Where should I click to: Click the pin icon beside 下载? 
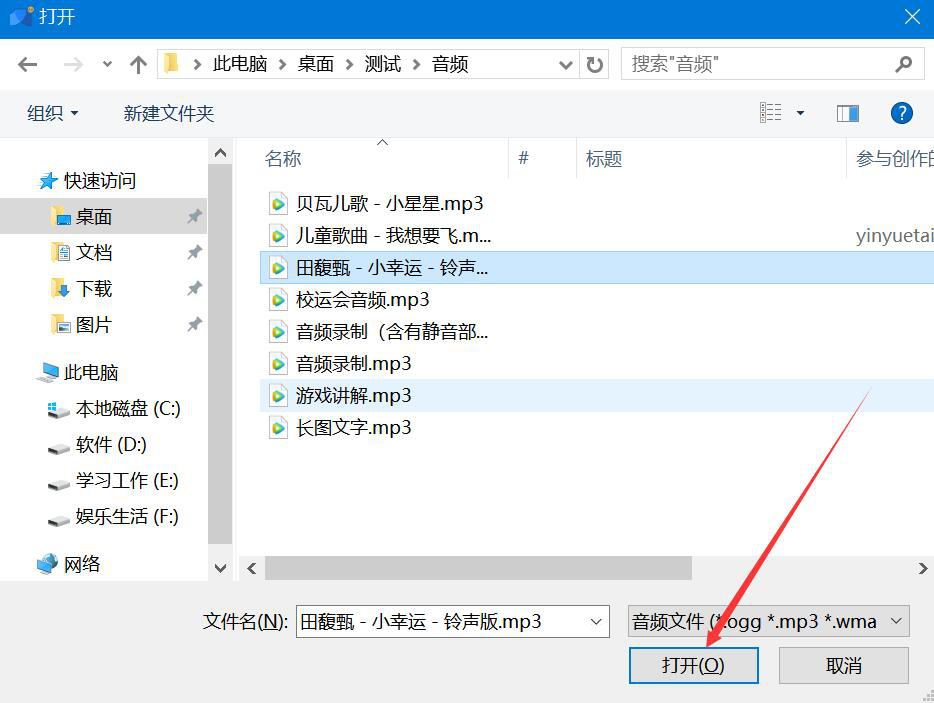tap(194, 288)
